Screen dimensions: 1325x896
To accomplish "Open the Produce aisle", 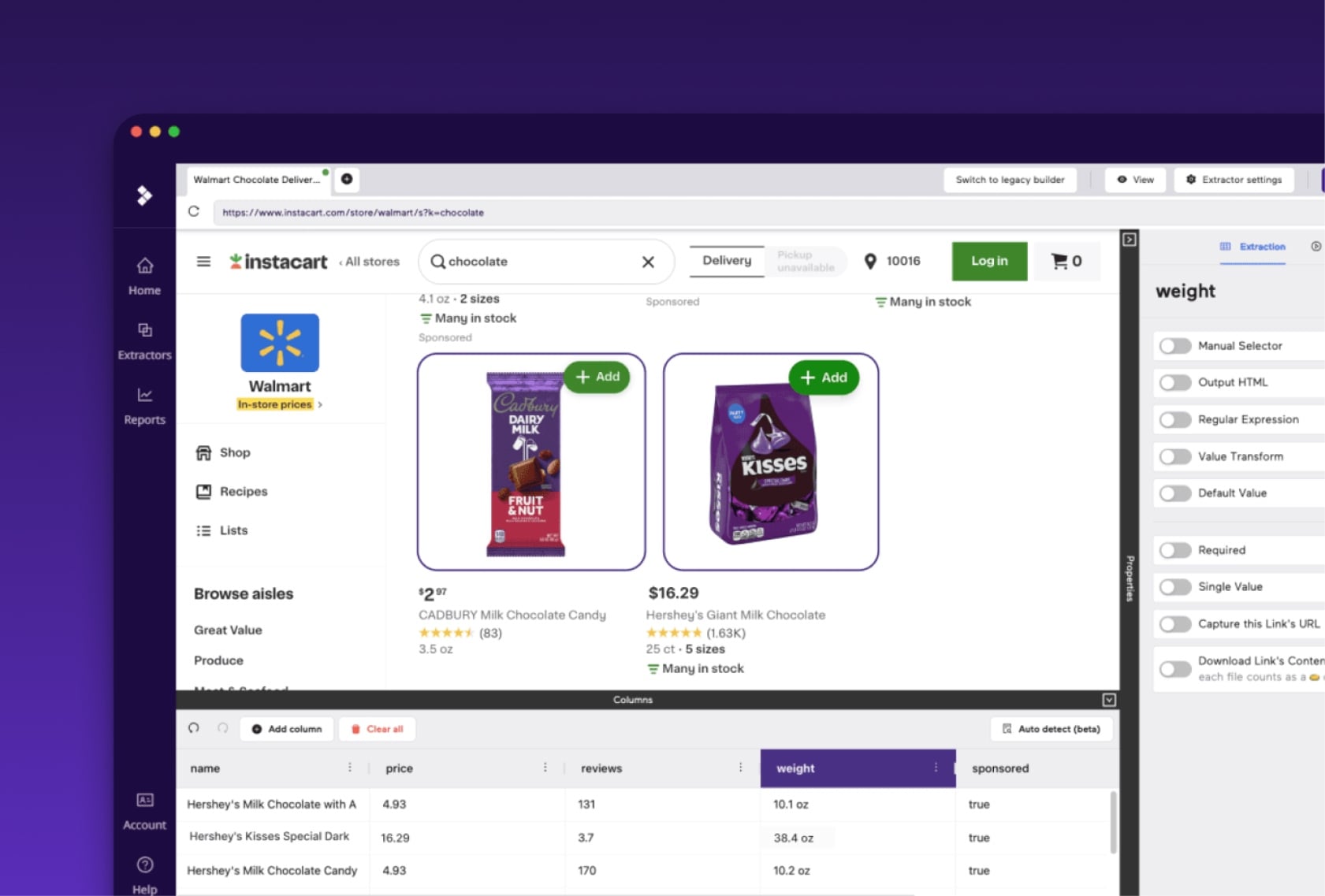I will click(x=218, y=660).
